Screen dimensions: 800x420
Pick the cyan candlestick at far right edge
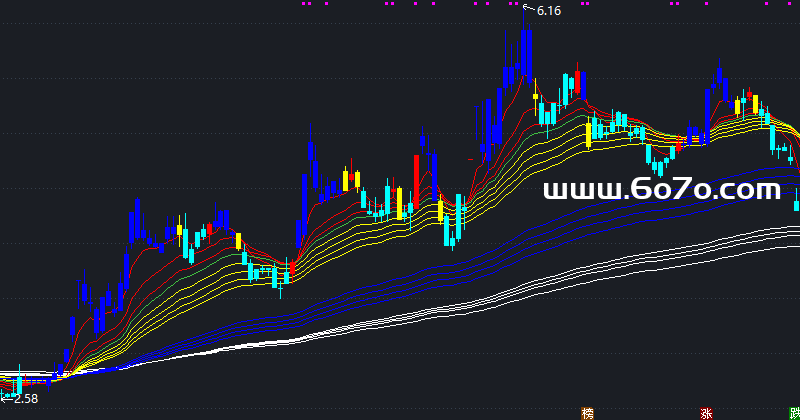tap(796, 200)
